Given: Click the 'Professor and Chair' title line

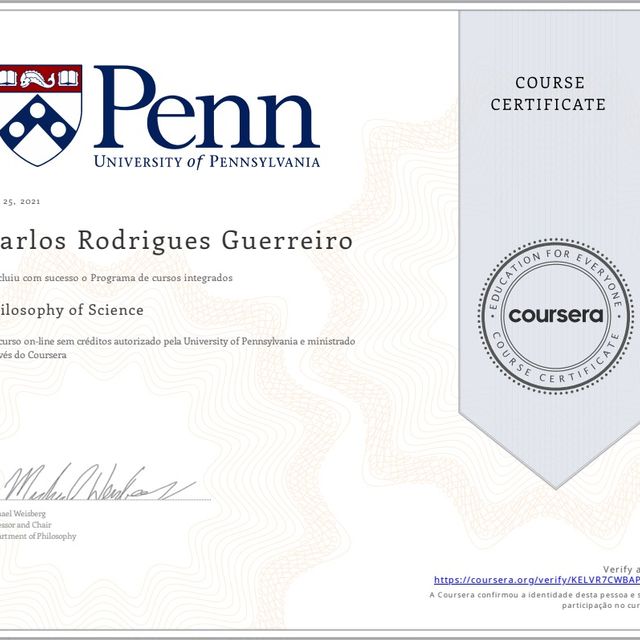Looking at the screenshot, I should [x=26, y=525].
